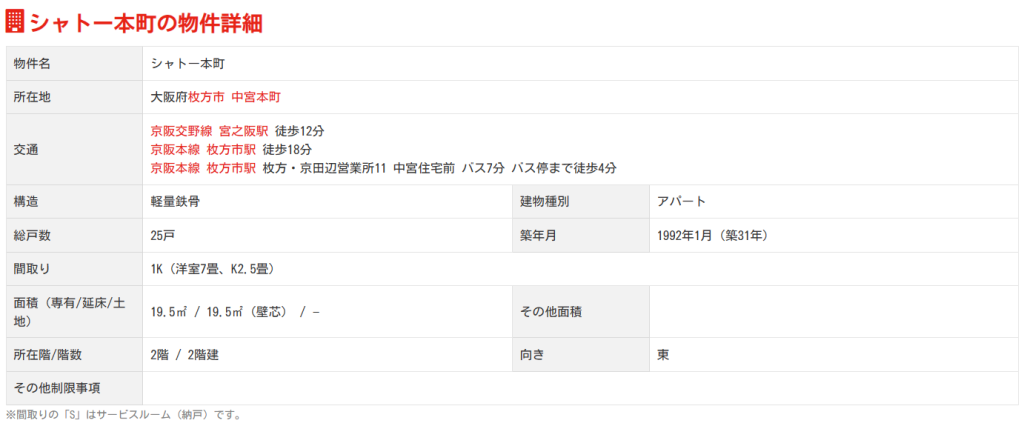Open the 宮之阪駅 station link
The width and height of the screenshot is (1024, 426).
click(243, 131)
